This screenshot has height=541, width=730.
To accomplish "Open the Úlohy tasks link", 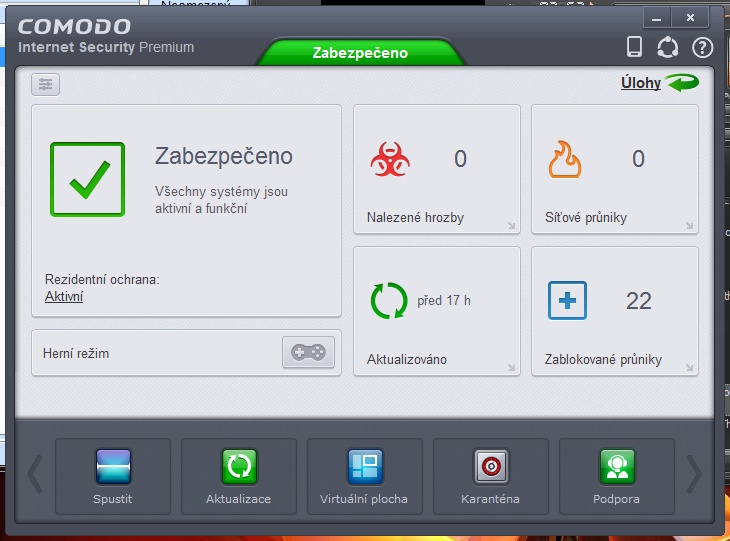I will (x=641, y=83).
